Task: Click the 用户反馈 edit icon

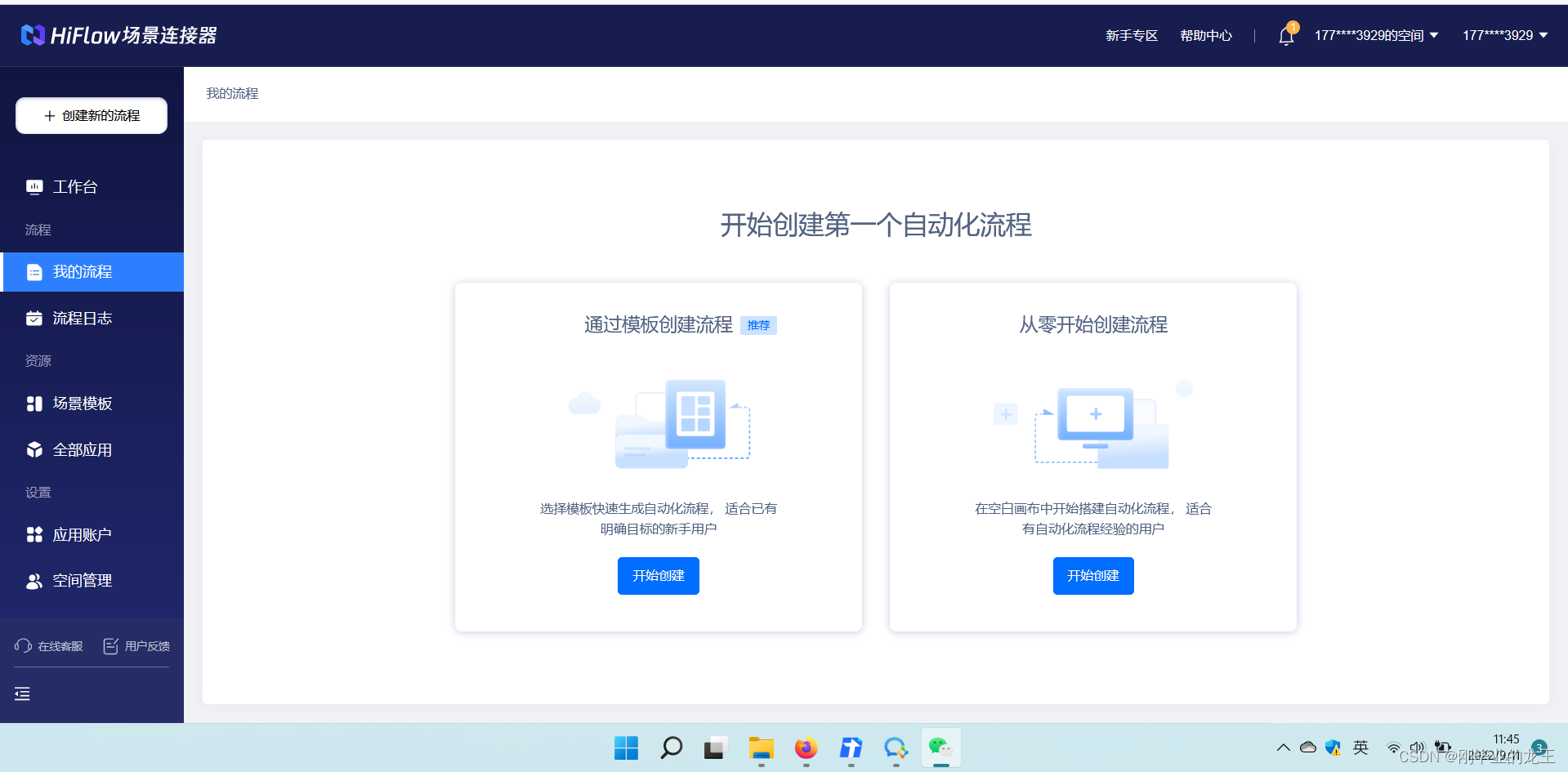Action: point(111,646)
